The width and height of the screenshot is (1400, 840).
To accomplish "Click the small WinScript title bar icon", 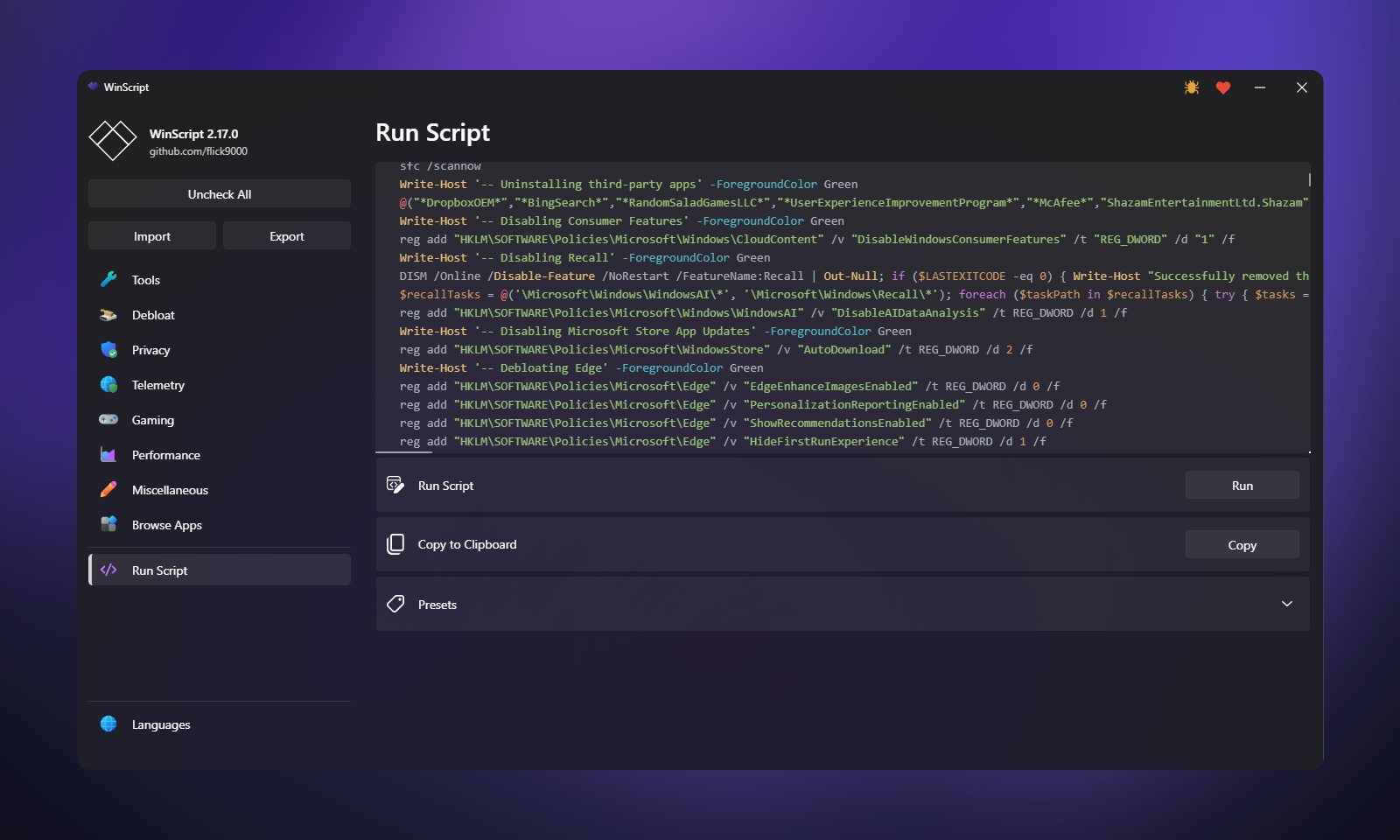I will 93,87.
